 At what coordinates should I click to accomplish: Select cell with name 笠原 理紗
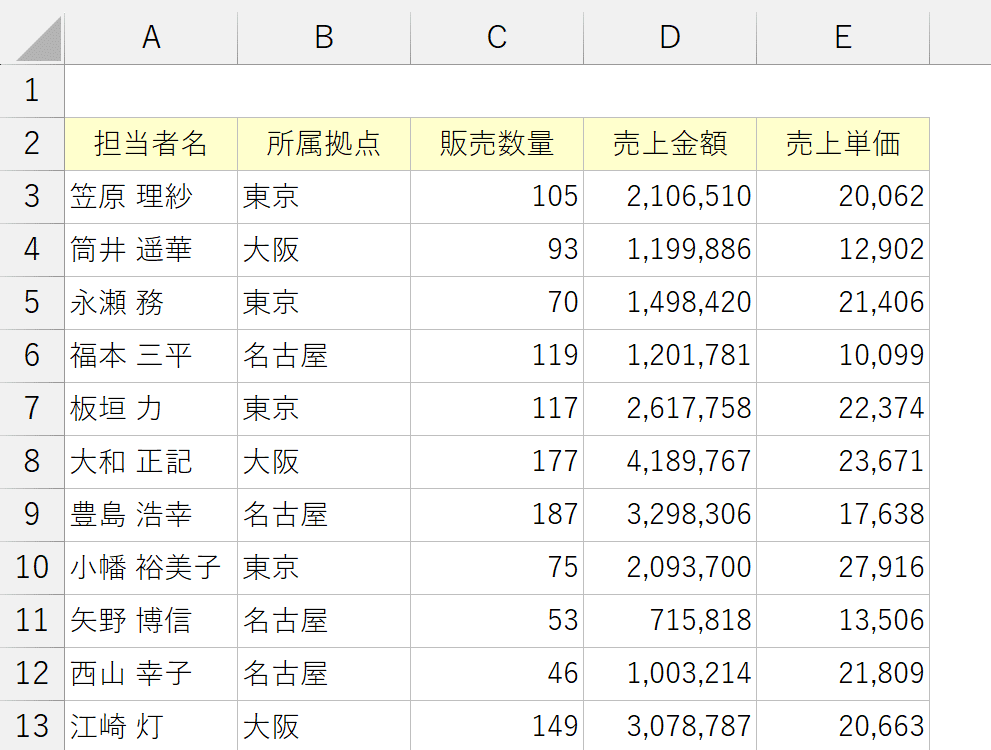(x=151, y=197)
